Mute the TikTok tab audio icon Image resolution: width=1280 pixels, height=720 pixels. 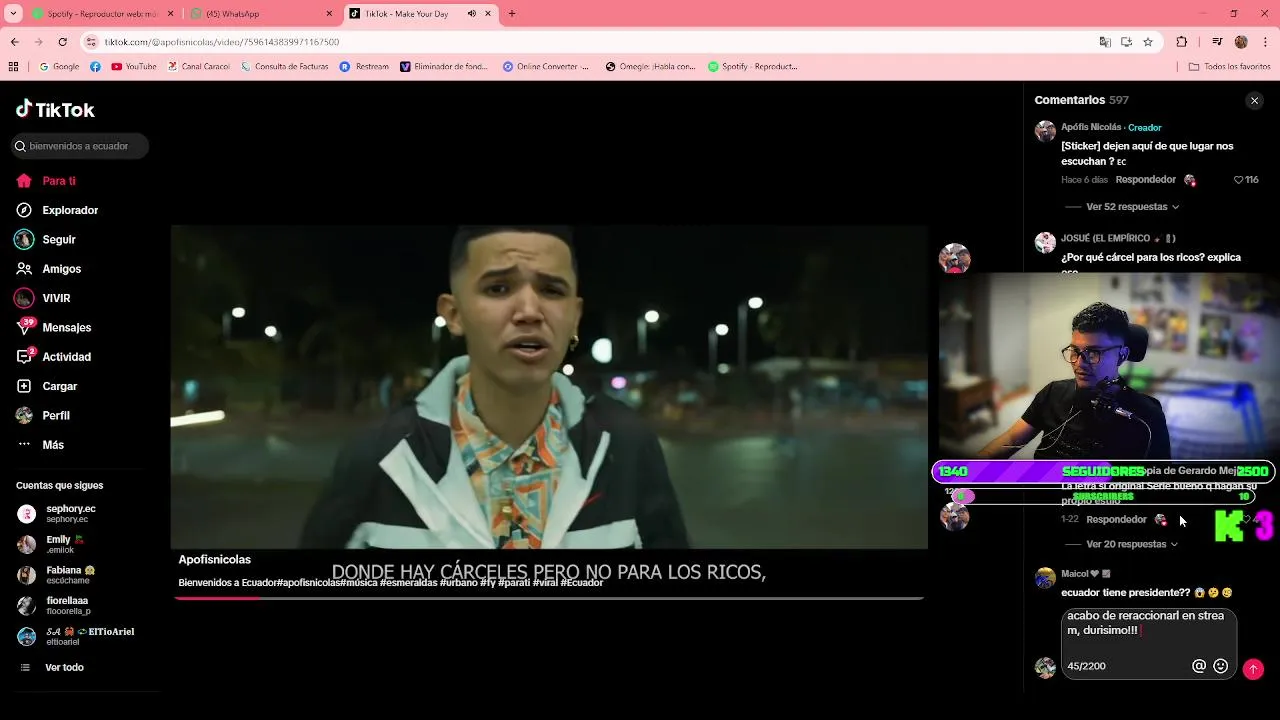(472, 14)
